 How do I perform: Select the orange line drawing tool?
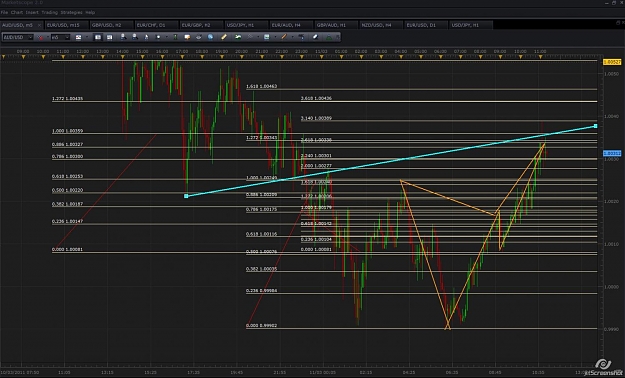284,37
